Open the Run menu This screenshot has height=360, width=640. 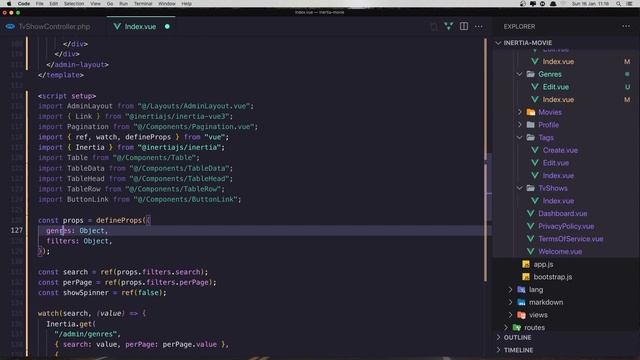click(123, 4)
